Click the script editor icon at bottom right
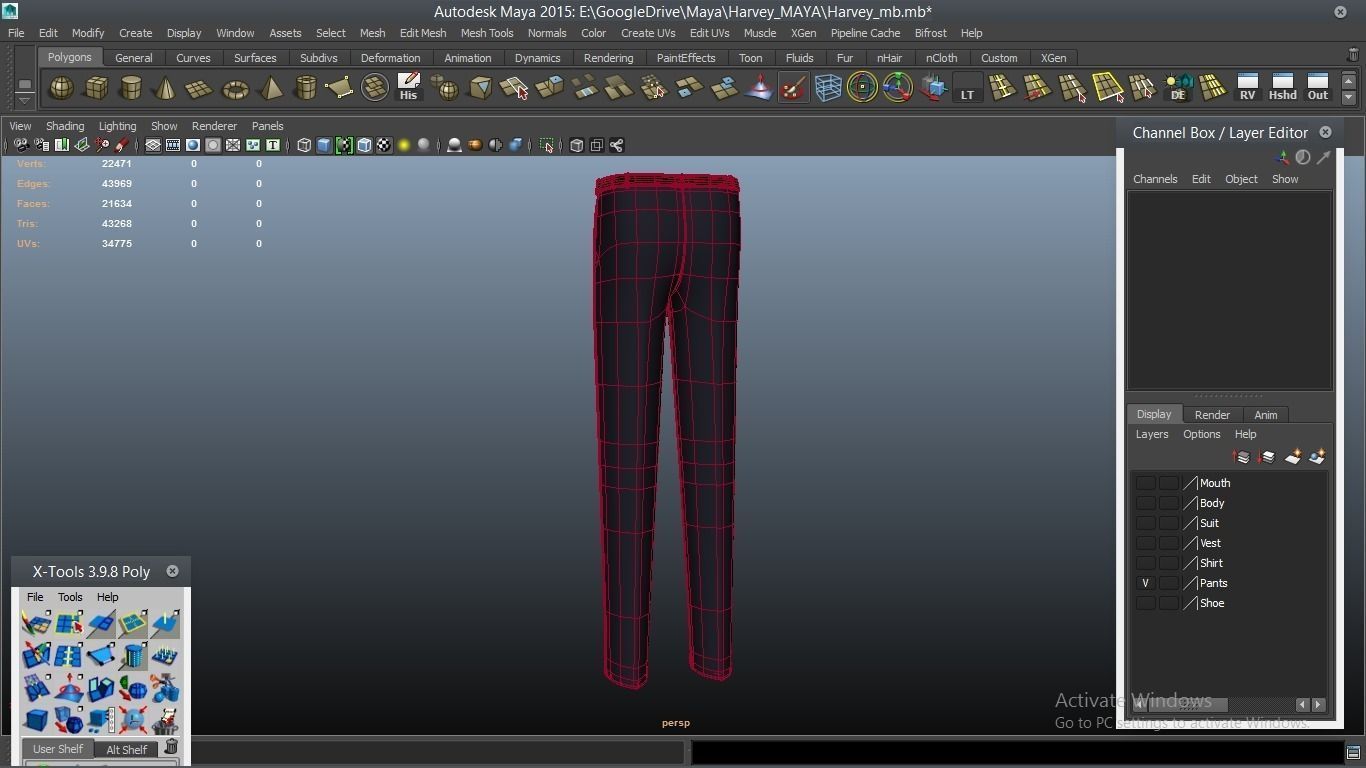 click(x=1353, y=752)
